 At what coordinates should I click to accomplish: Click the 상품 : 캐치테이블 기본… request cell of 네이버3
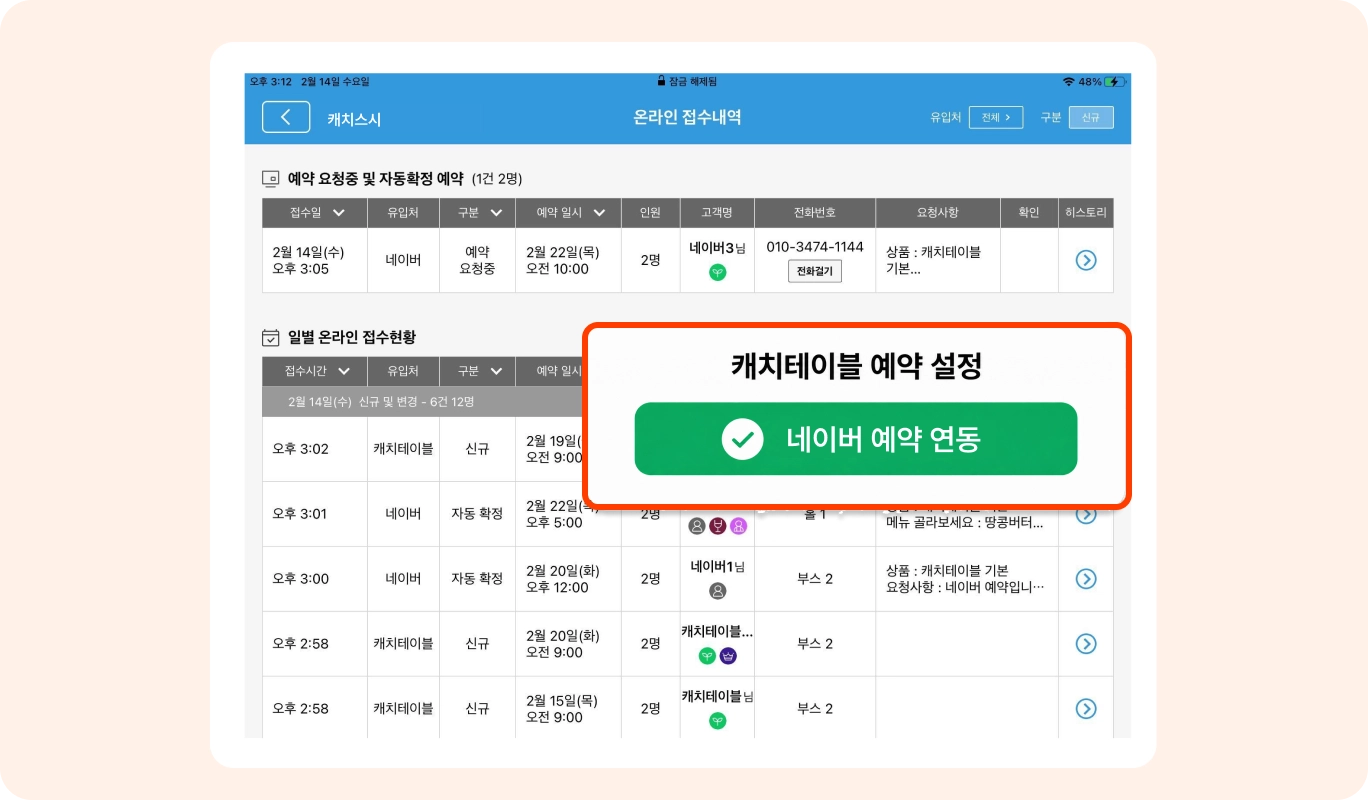938,260
